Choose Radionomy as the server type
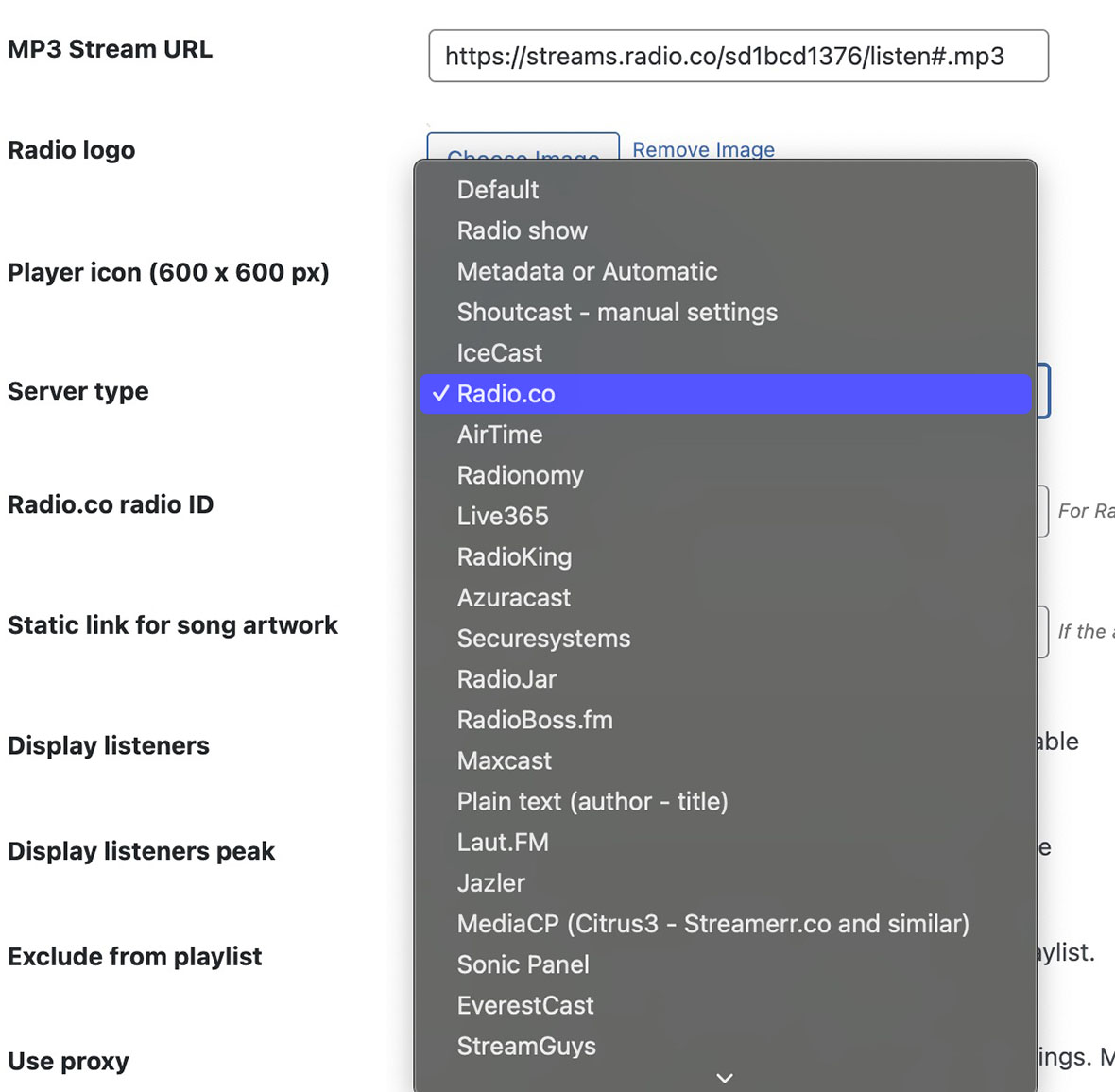The height and width of the screenshot is (1092, 1115). [x=521, y=475]
